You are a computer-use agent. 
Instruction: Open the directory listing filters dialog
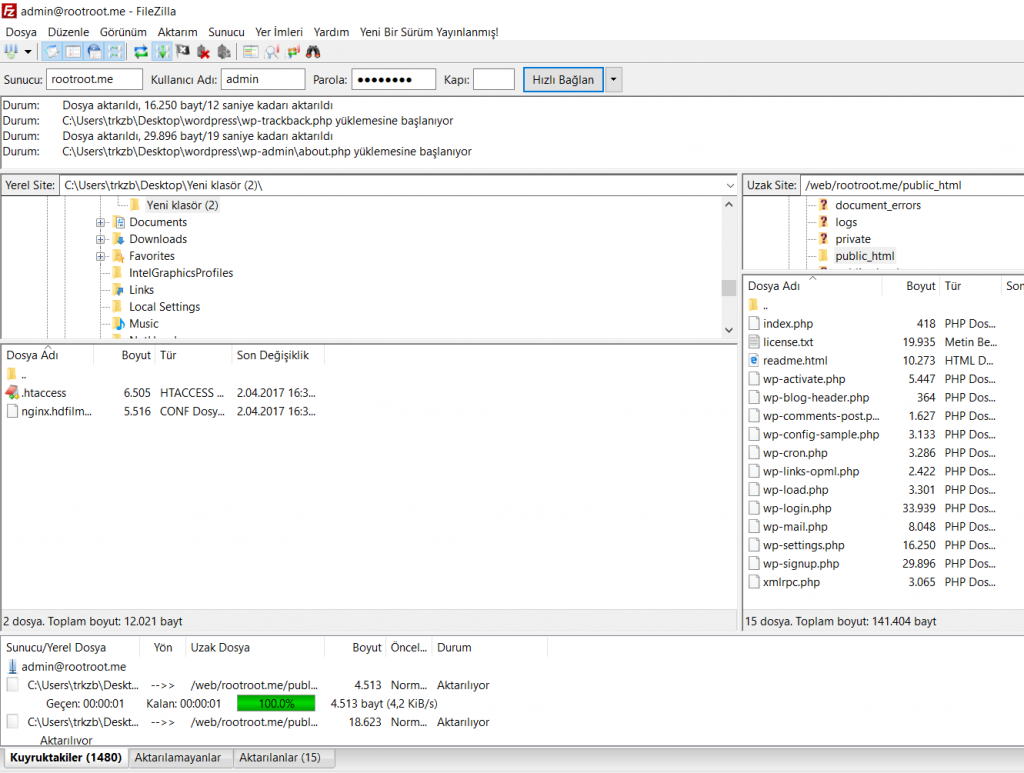(250, 52)
